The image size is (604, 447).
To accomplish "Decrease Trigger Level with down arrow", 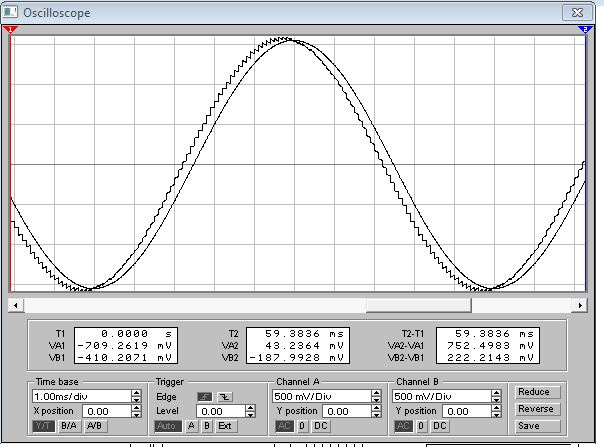I will [250, 415].
